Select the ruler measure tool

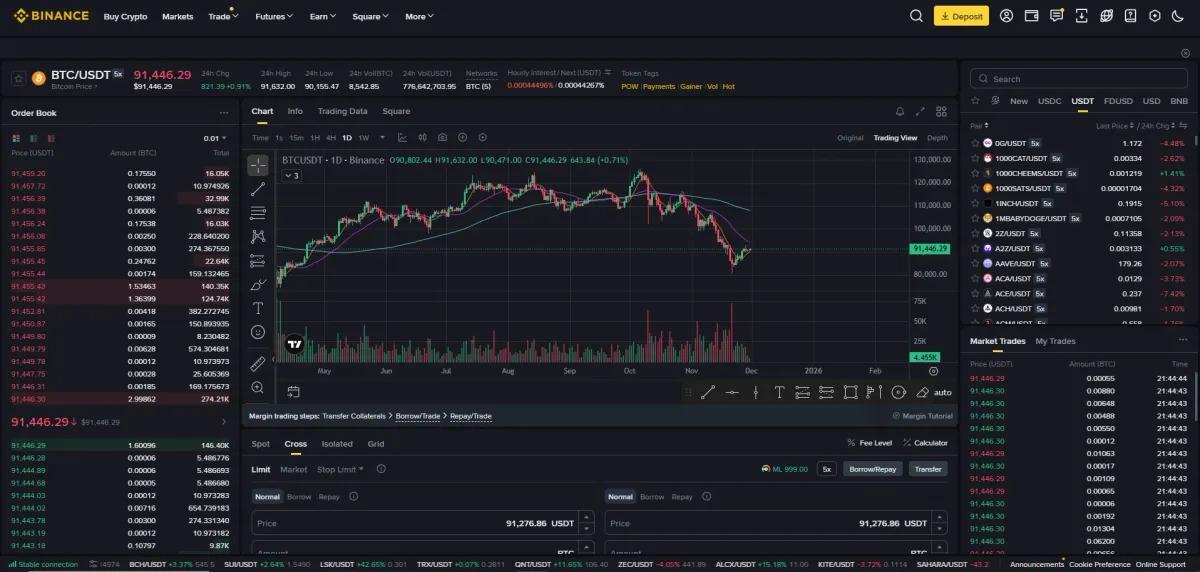coord(258,364)
